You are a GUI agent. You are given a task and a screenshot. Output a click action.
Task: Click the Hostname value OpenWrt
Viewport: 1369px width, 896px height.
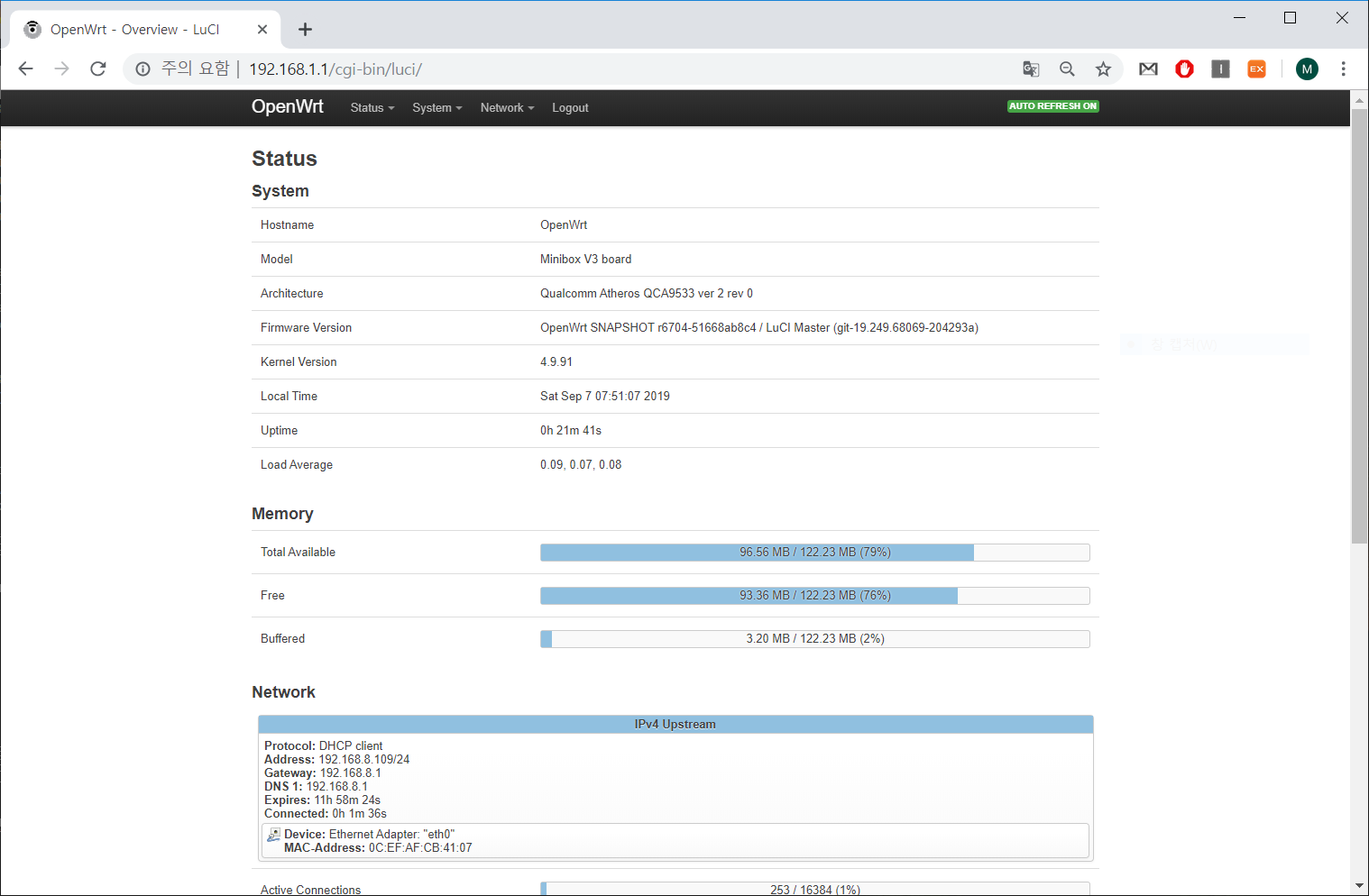pos(564,224)
